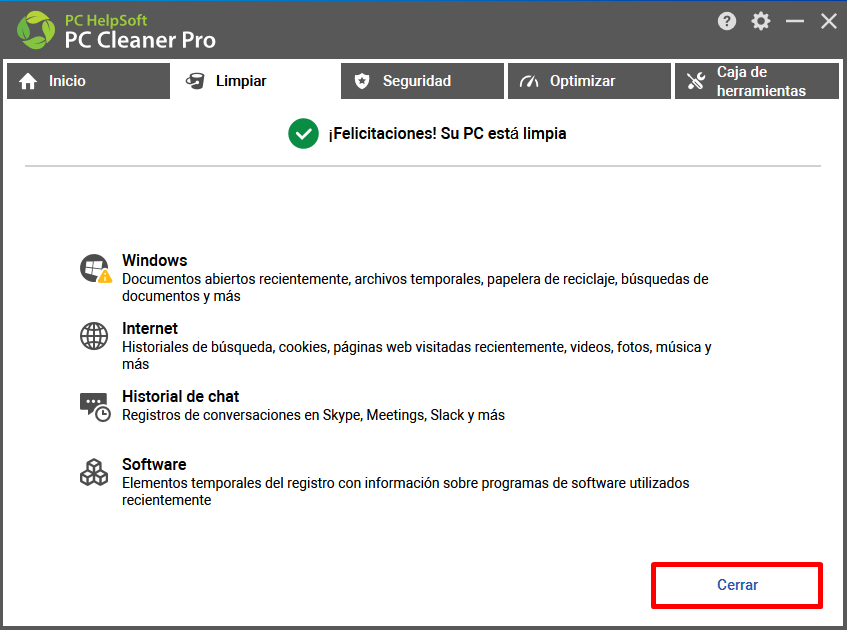Close the PC Cleaner Pro window

829,22
